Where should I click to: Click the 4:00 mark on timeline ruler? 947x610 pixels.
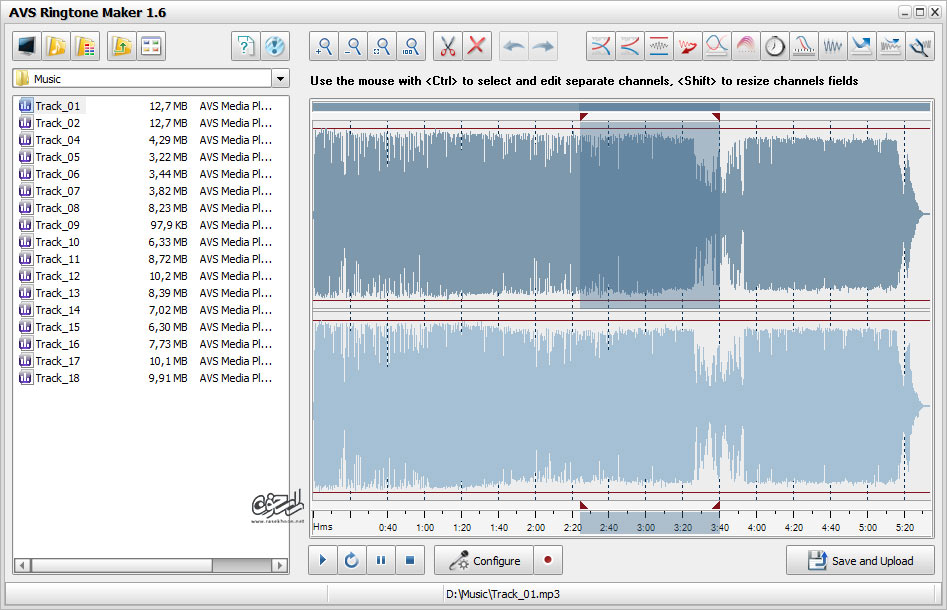tap(756, 527)
